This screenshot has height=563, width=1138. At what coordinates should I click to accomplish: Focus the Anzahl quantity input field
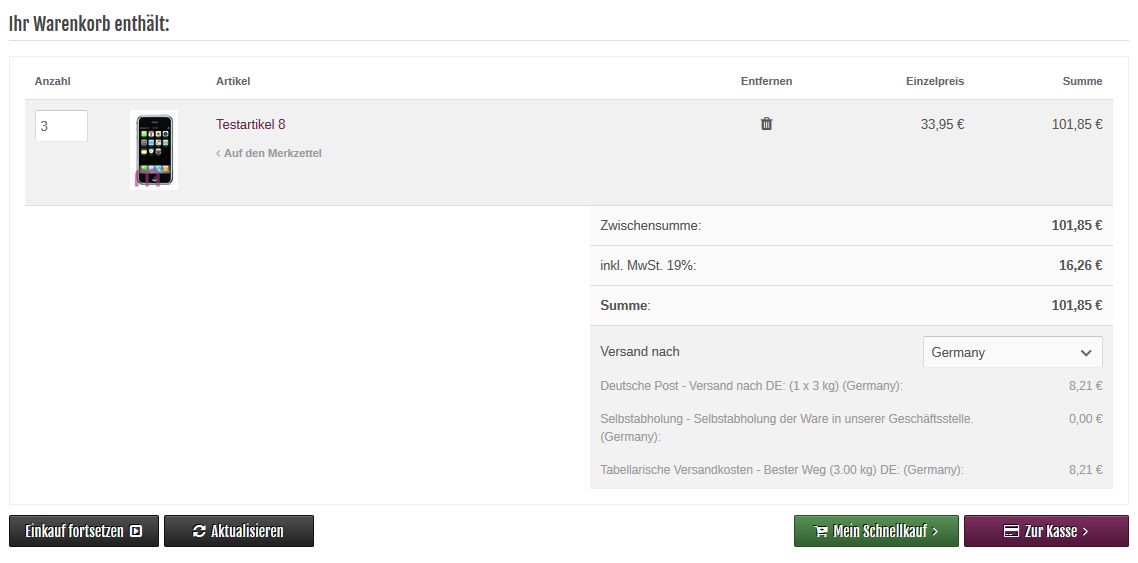pos(61,126)
